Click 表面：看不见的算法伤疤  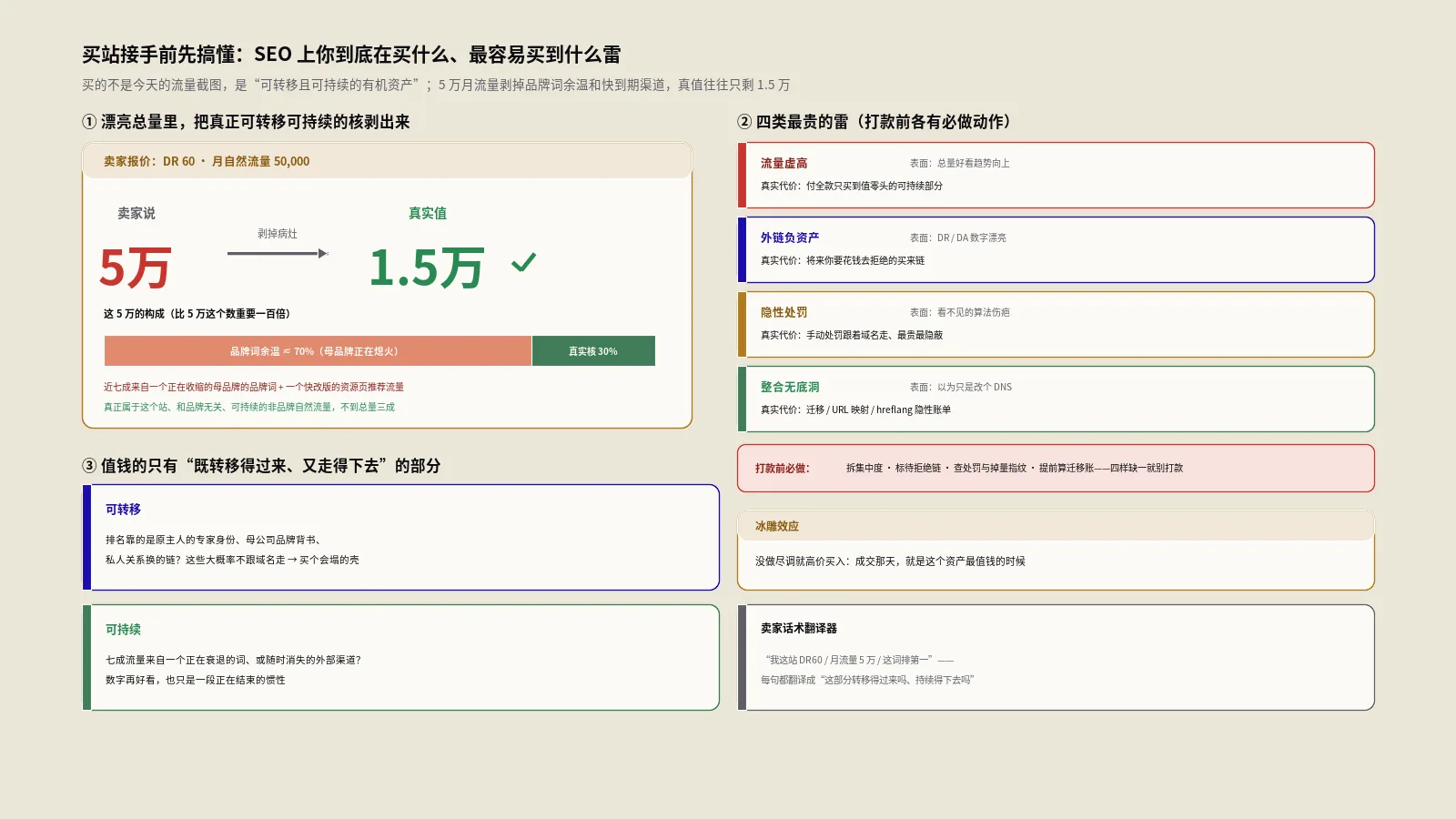(x=960, y=313)
